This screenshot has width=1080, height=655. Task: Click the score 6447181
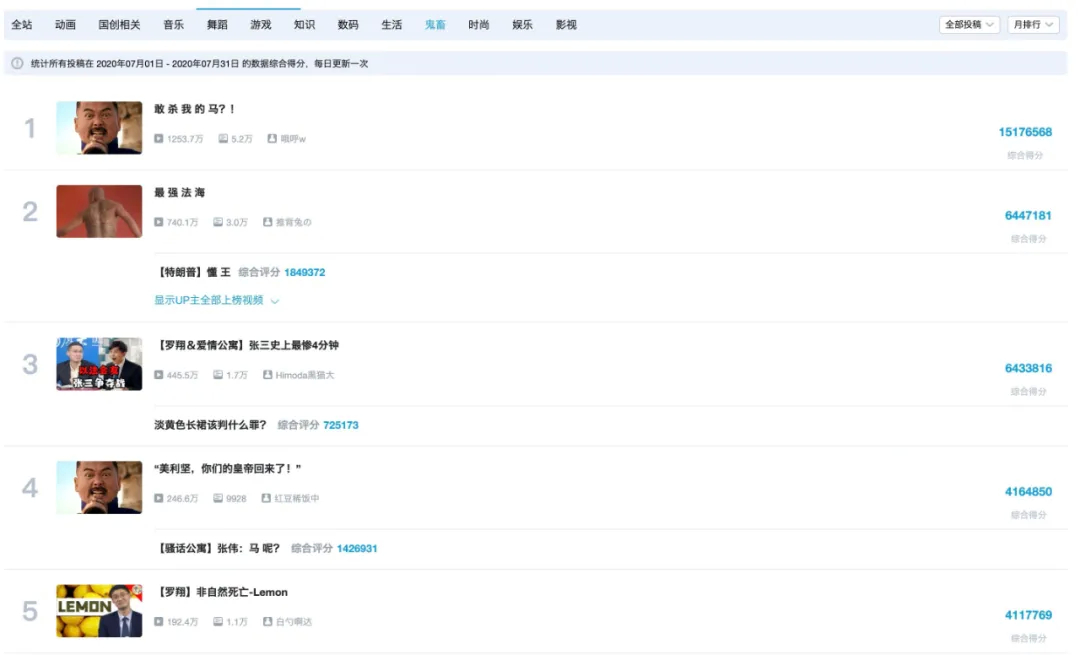pyautogui.click(x=1028, y=216)
